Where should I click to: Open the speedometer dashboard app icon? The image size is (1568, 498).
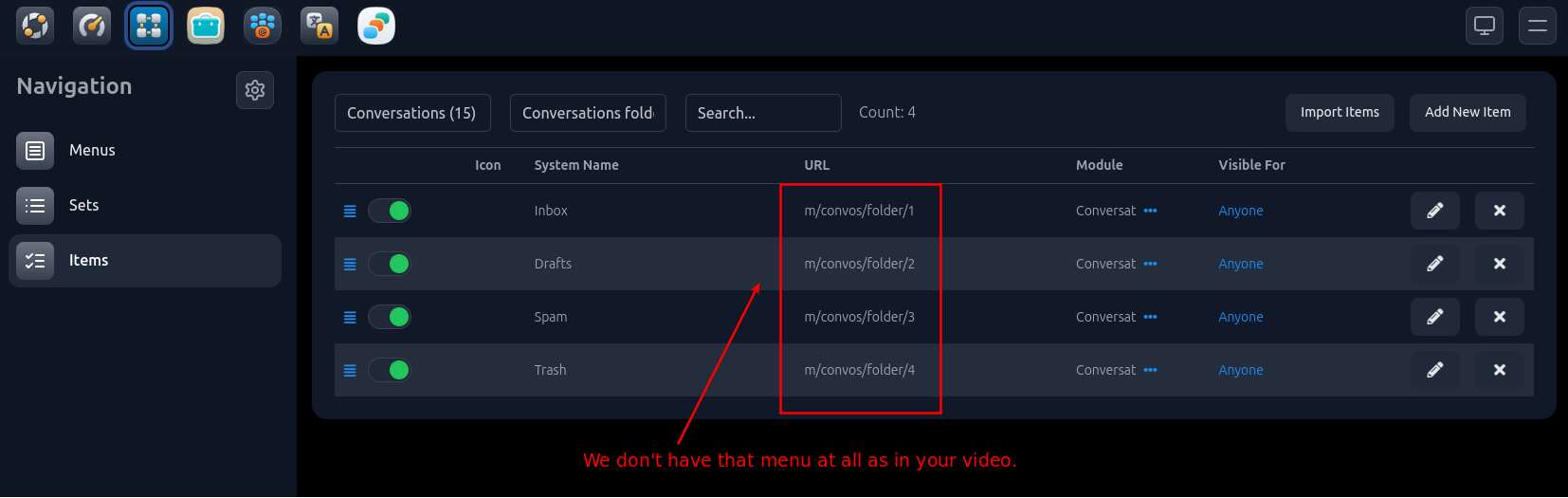click(x=92, y=26)
